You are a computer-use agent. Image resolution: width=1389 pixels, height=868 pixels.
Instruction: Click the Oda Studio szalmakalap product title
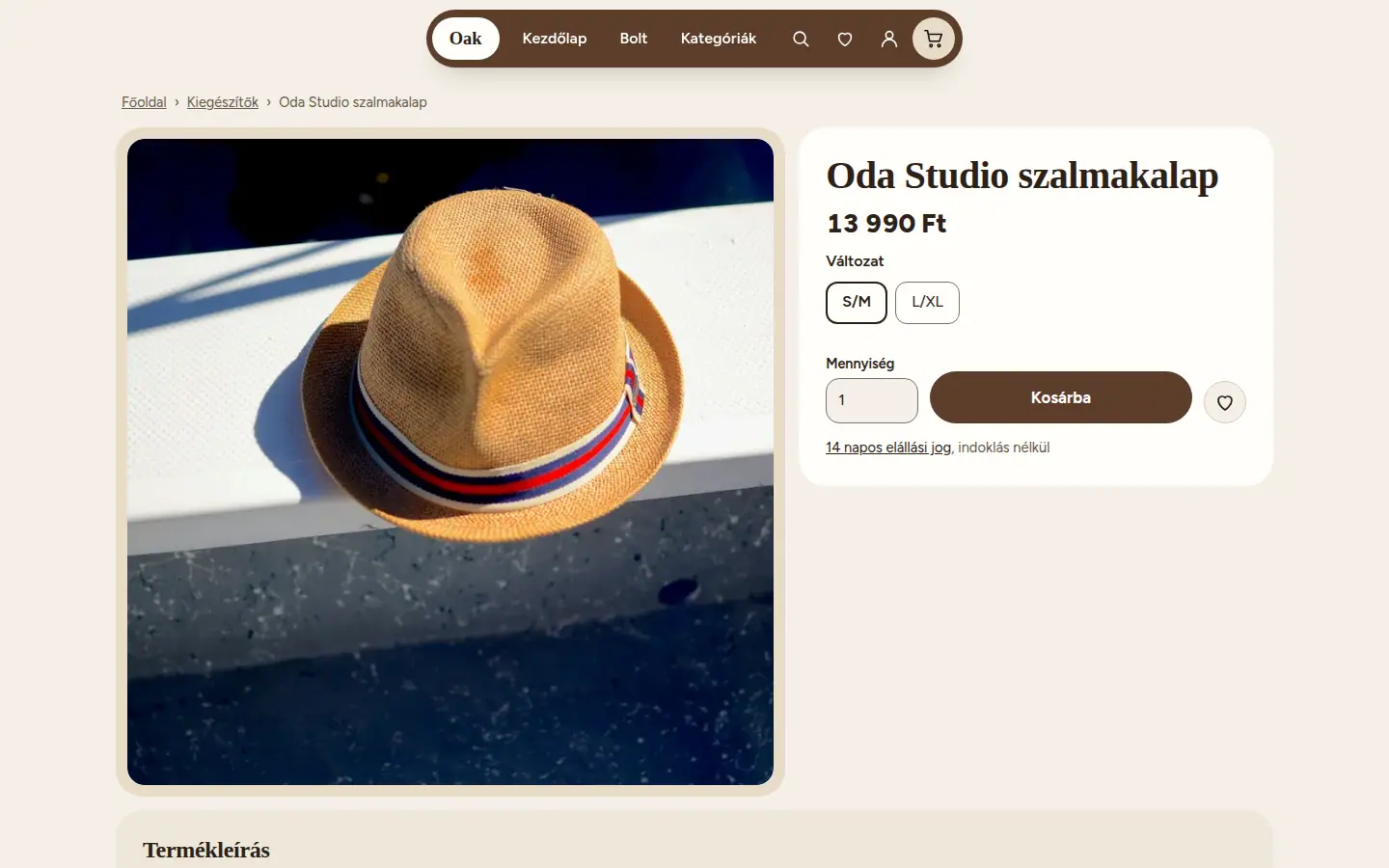[x=1022, y=176]
